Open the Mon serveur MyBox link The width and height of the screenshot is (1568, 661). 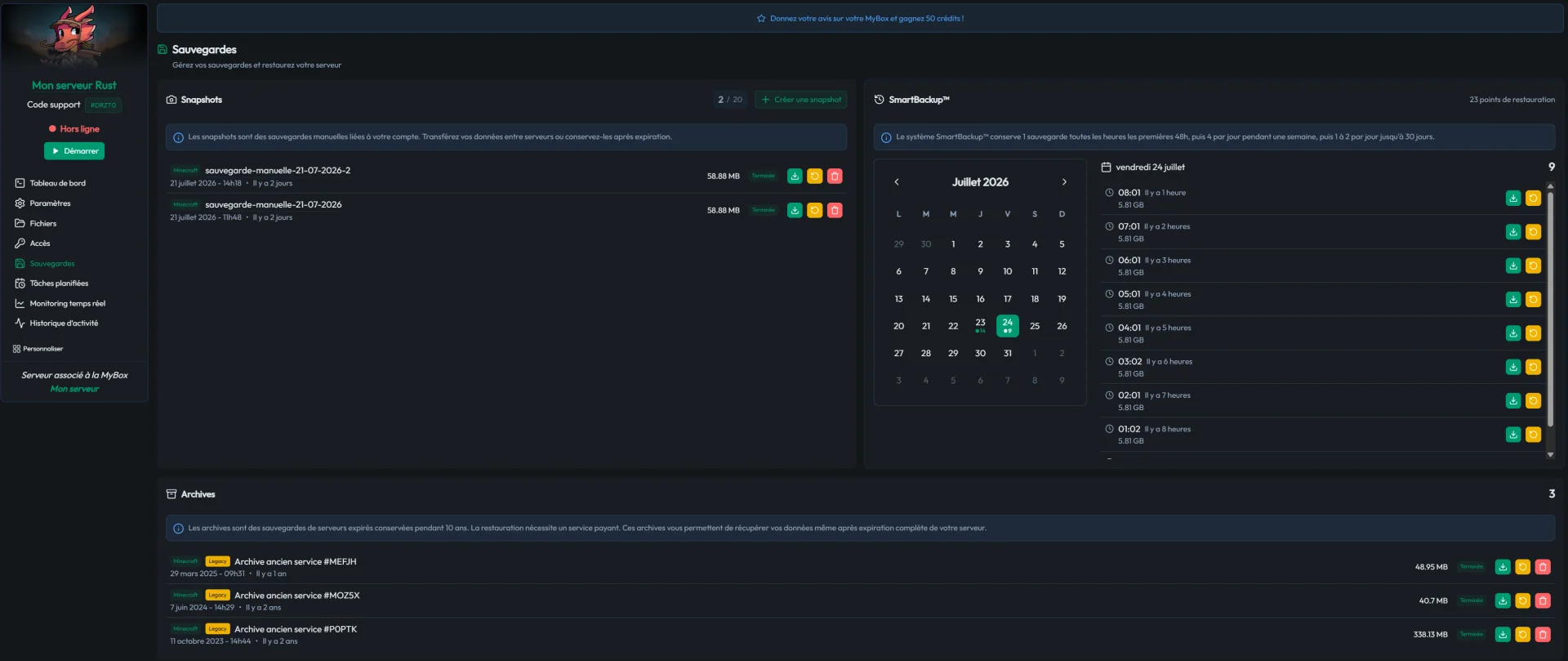pyautogui.click(x=74, y=389)
